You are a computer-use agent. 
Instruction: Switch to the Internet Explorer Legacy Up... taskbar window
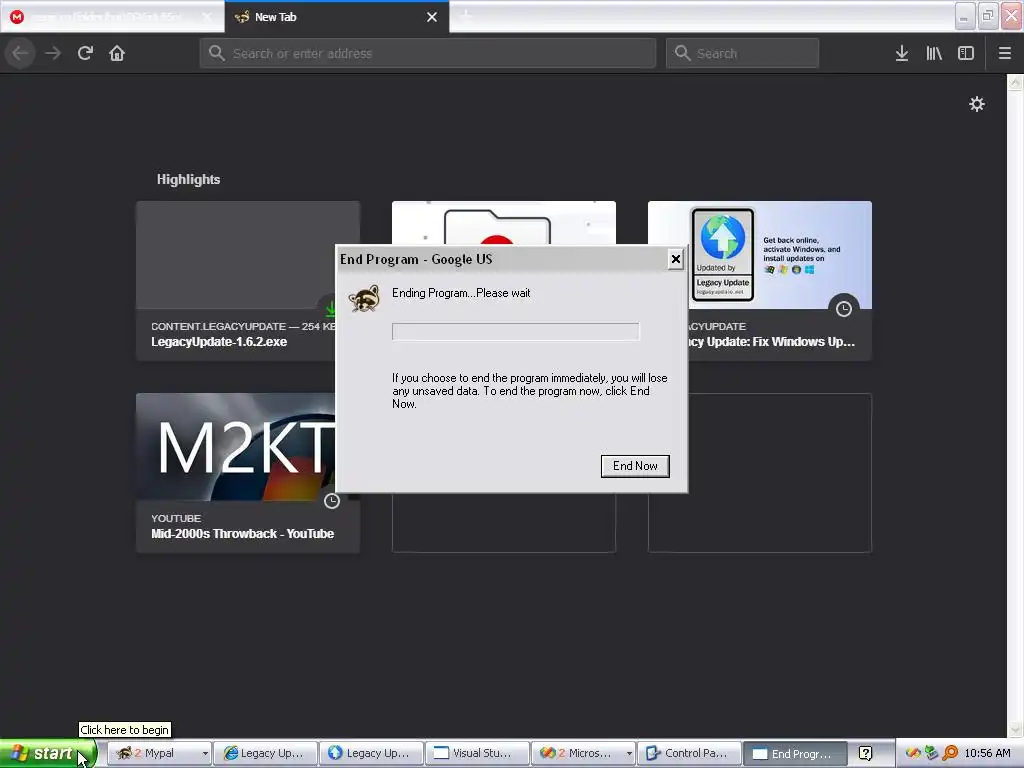pyautogui.click(x=265, y=753)
